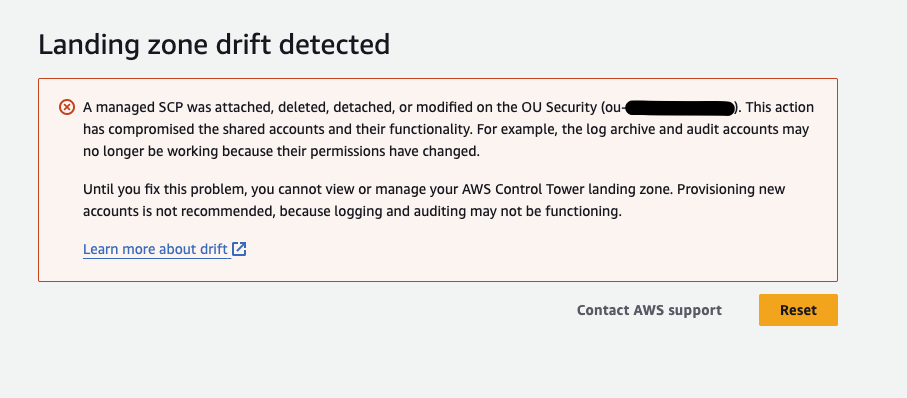The width and height of the screenshot is (907, 398).
Task: Click the Landing zone drift detected heading
Action: [214, 45]
